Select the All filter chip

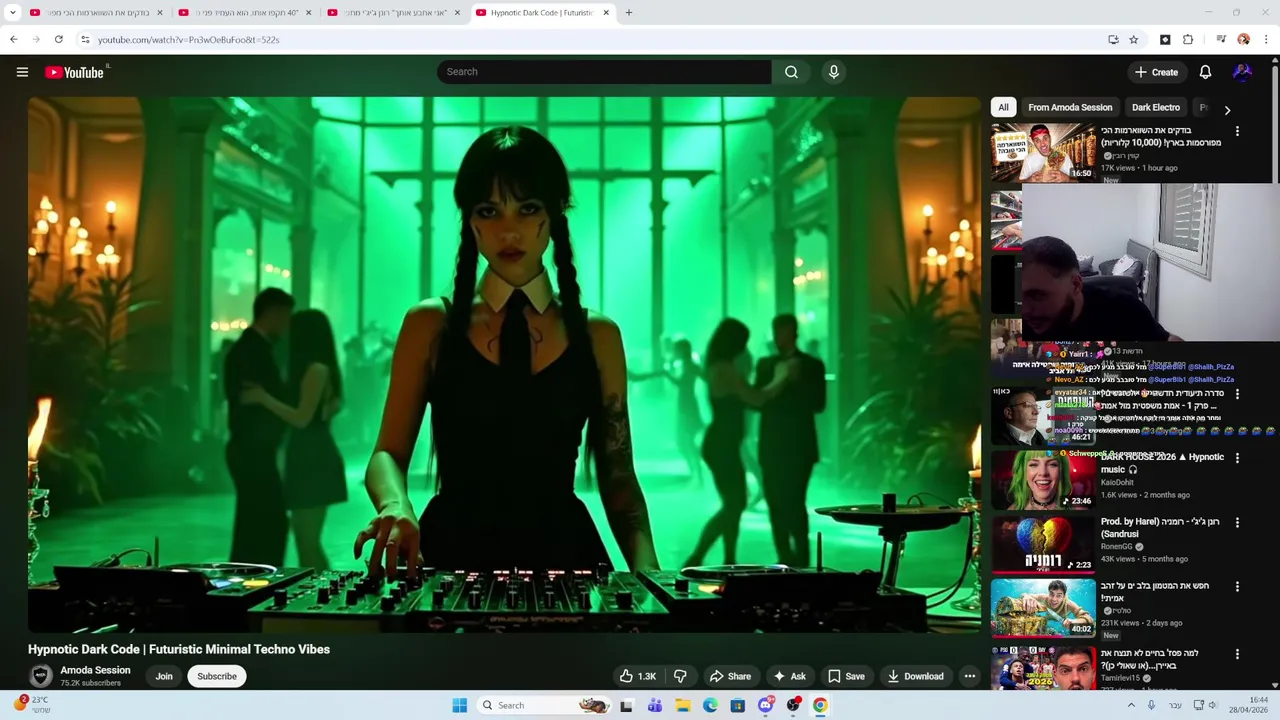click(1003, 107)
